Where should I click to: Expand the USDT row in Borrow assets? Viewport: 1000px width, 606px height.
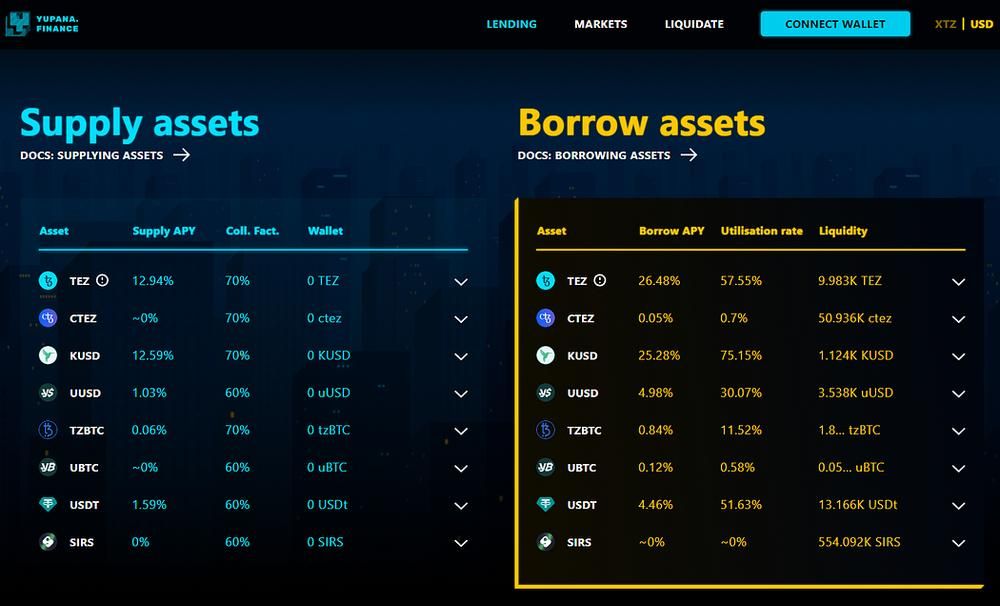coord(958,505)
